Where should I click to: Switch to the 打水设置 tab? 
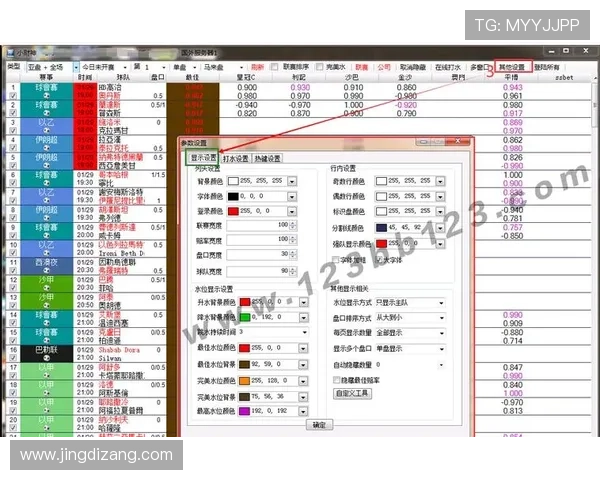(236, 158)
